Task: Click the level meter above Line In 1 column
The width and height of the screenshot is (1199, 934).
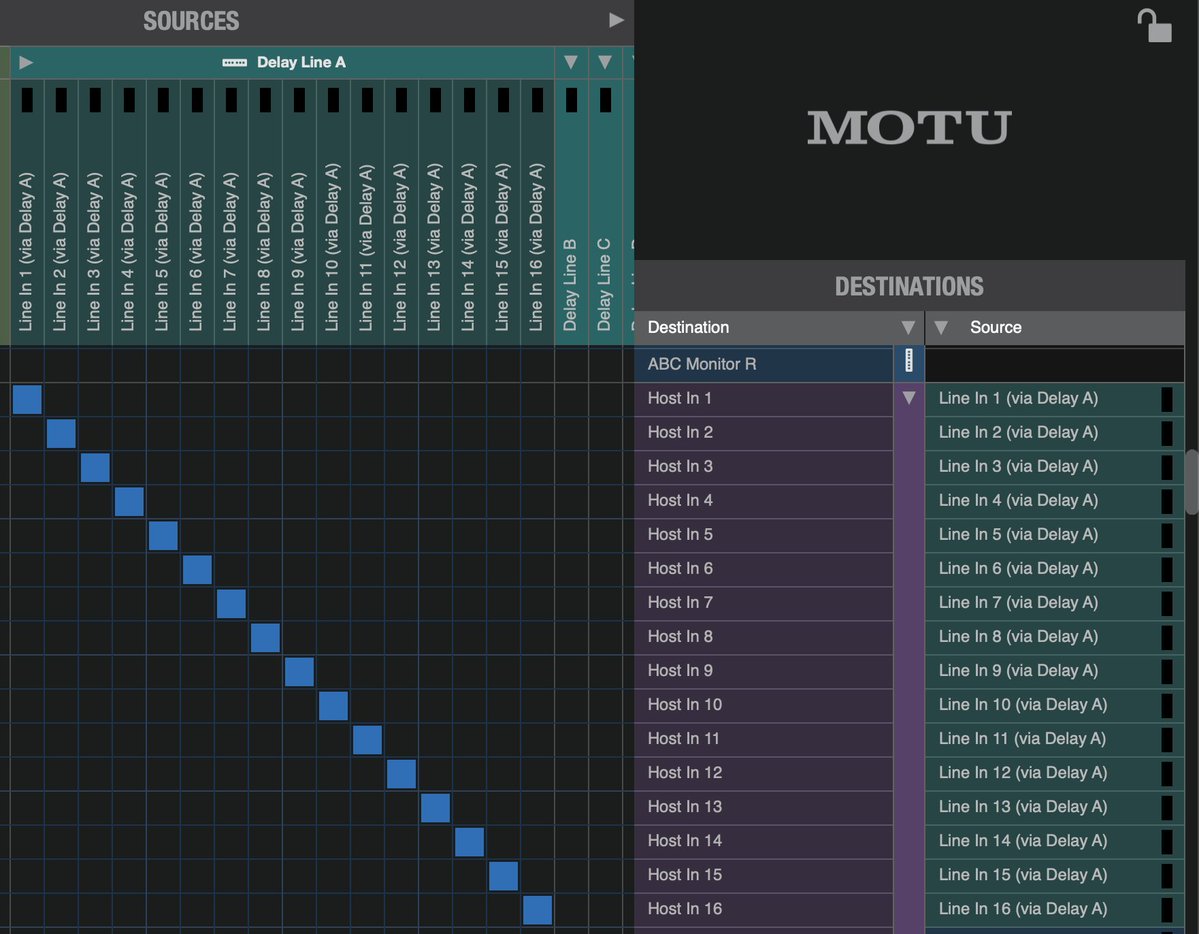Action: [28, 100]
